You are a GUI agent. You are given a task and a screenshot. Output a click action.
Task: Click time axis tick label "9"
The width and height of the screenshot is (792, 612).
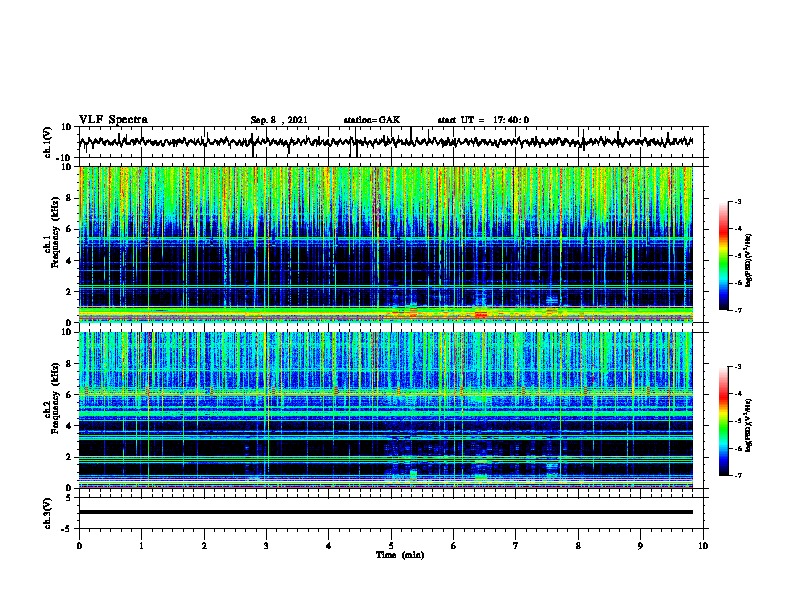640,545
